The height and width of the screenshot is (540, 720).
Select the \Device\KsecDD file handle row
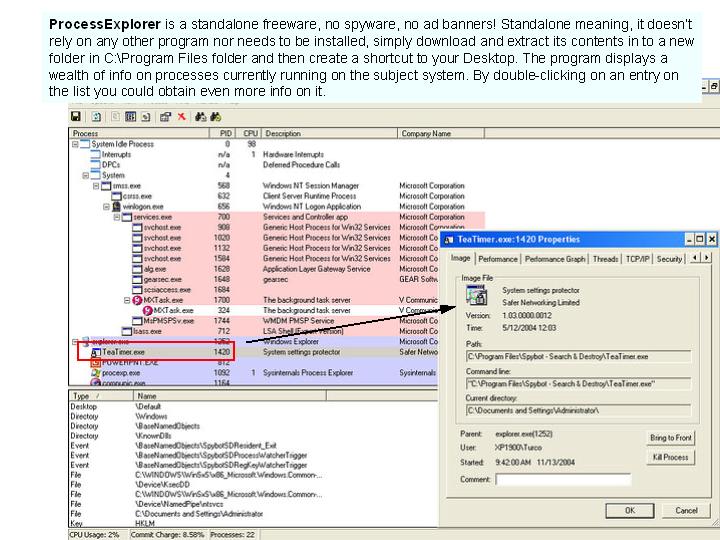point(254,484)
